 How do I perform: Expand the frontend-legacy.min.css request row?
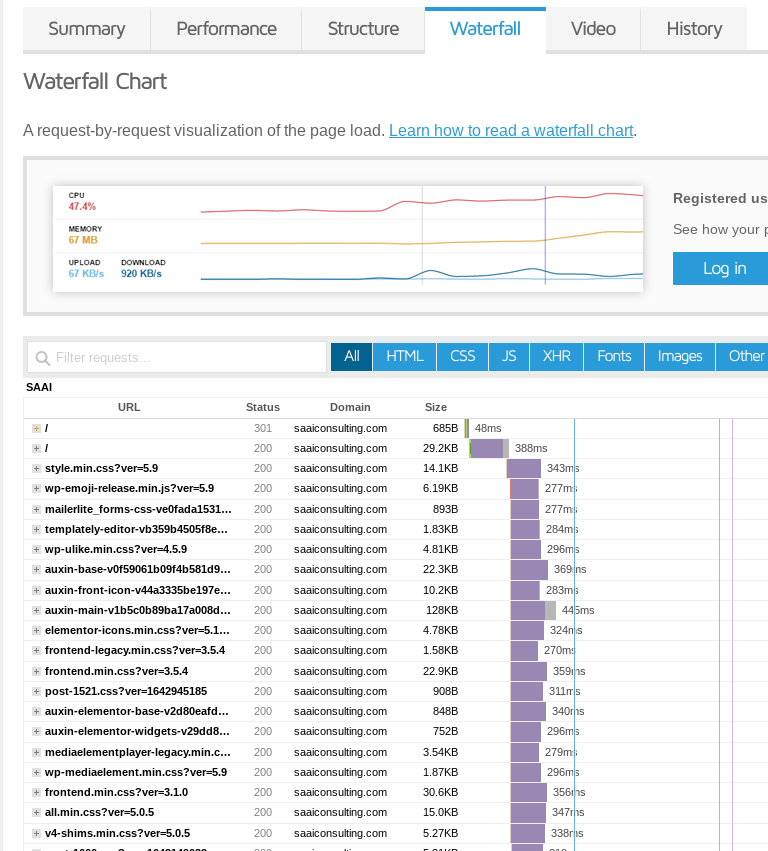[x=36, y=650]
